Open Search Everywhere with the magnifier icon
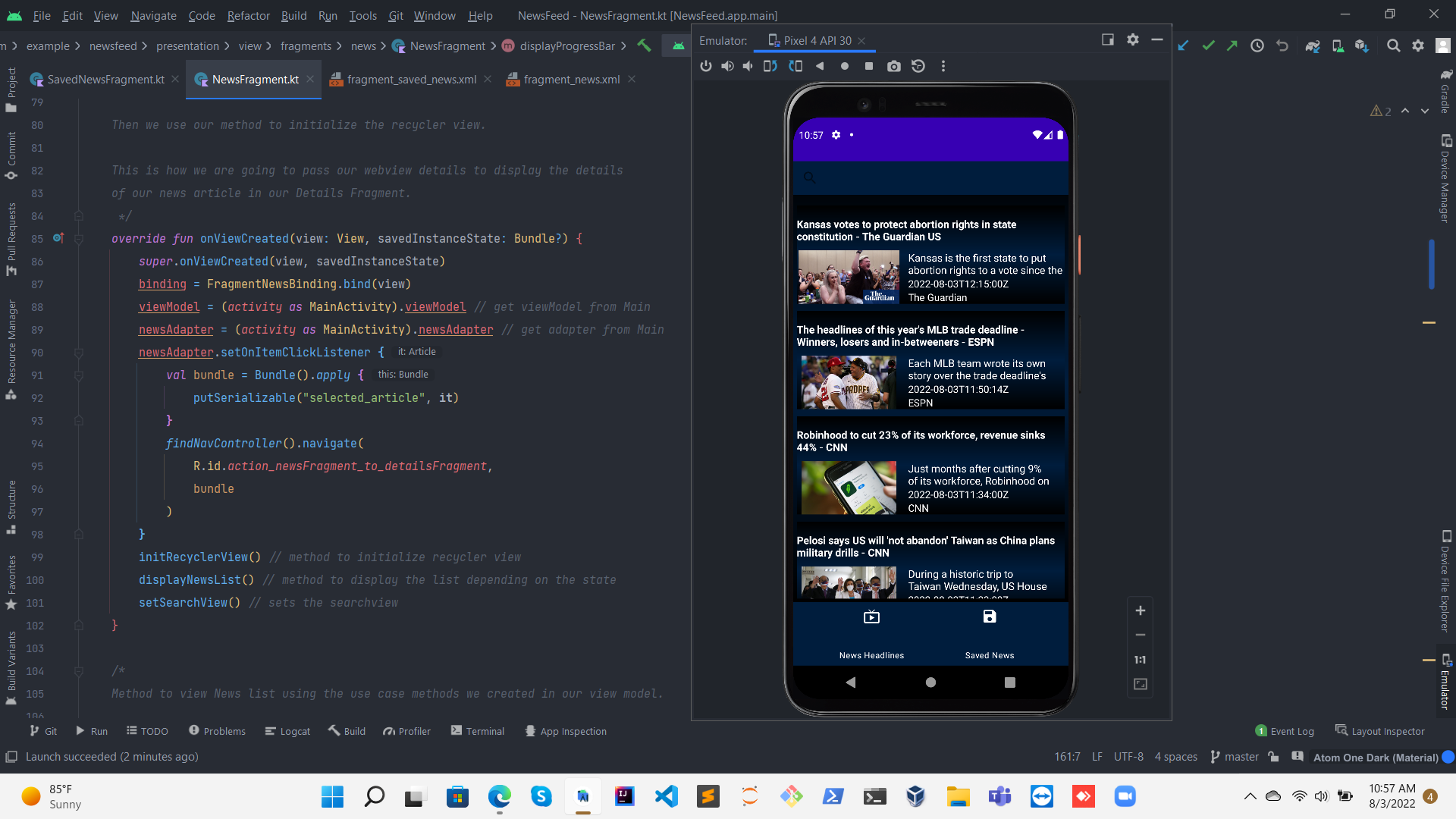 (x=1394, y=45)
